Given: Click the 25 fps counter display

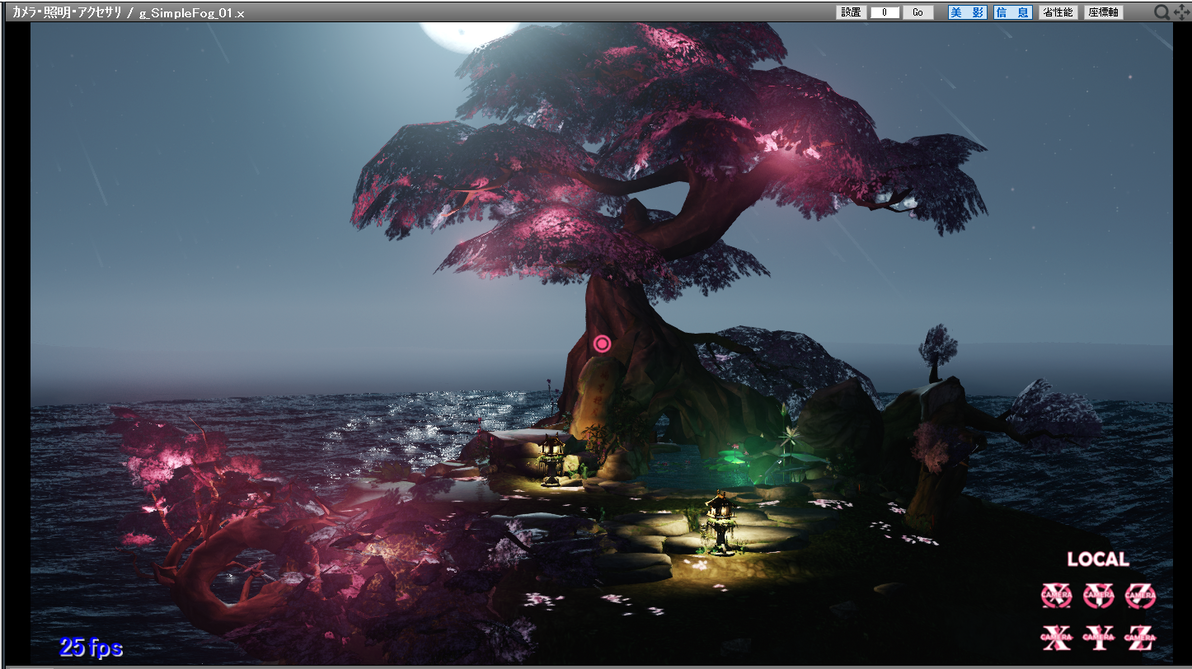Looking at the screenshot, I should pos(91,647).
